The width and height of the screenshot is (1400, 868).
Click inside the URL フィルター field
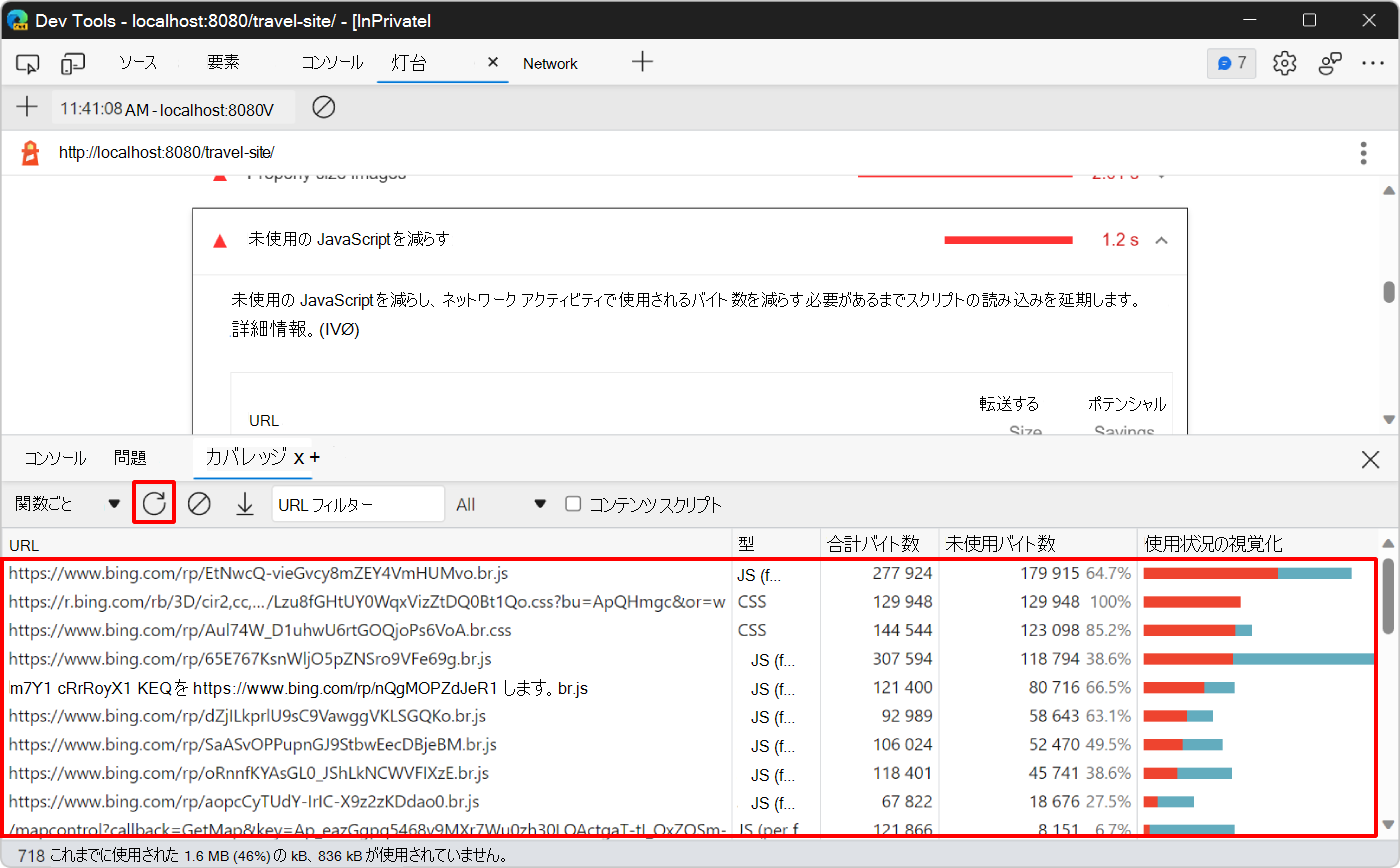pos(358,503)
